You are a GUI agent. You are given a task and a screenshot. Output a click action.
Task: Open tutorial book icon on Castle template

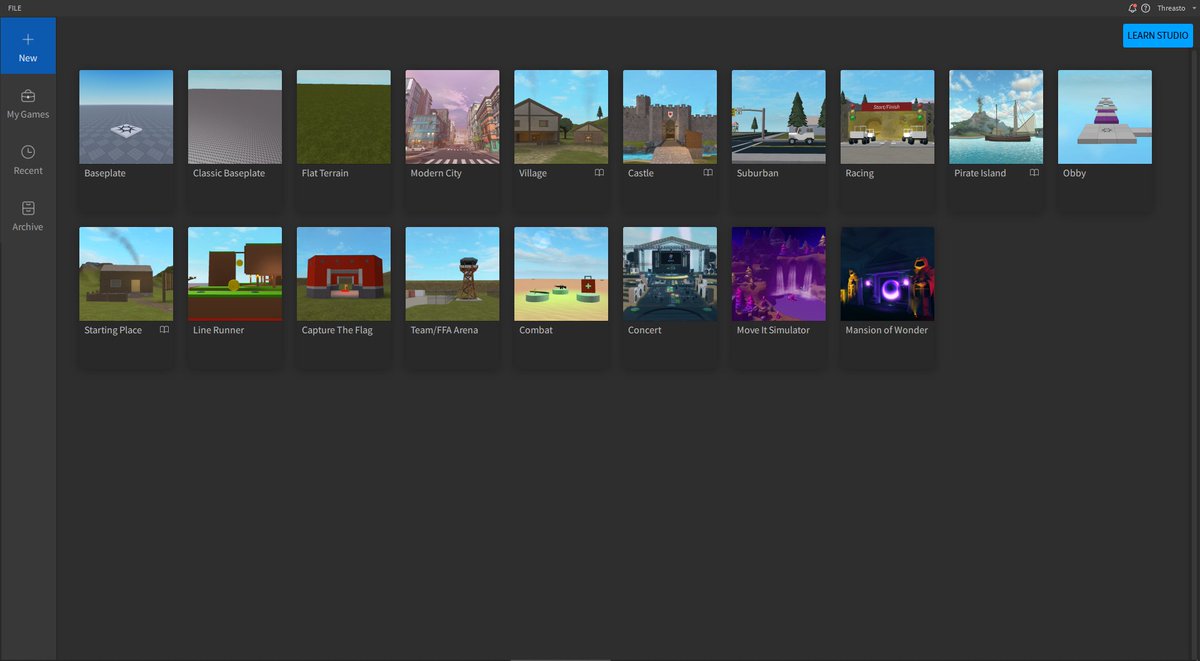pyautogui.click(x=708, y=173)
